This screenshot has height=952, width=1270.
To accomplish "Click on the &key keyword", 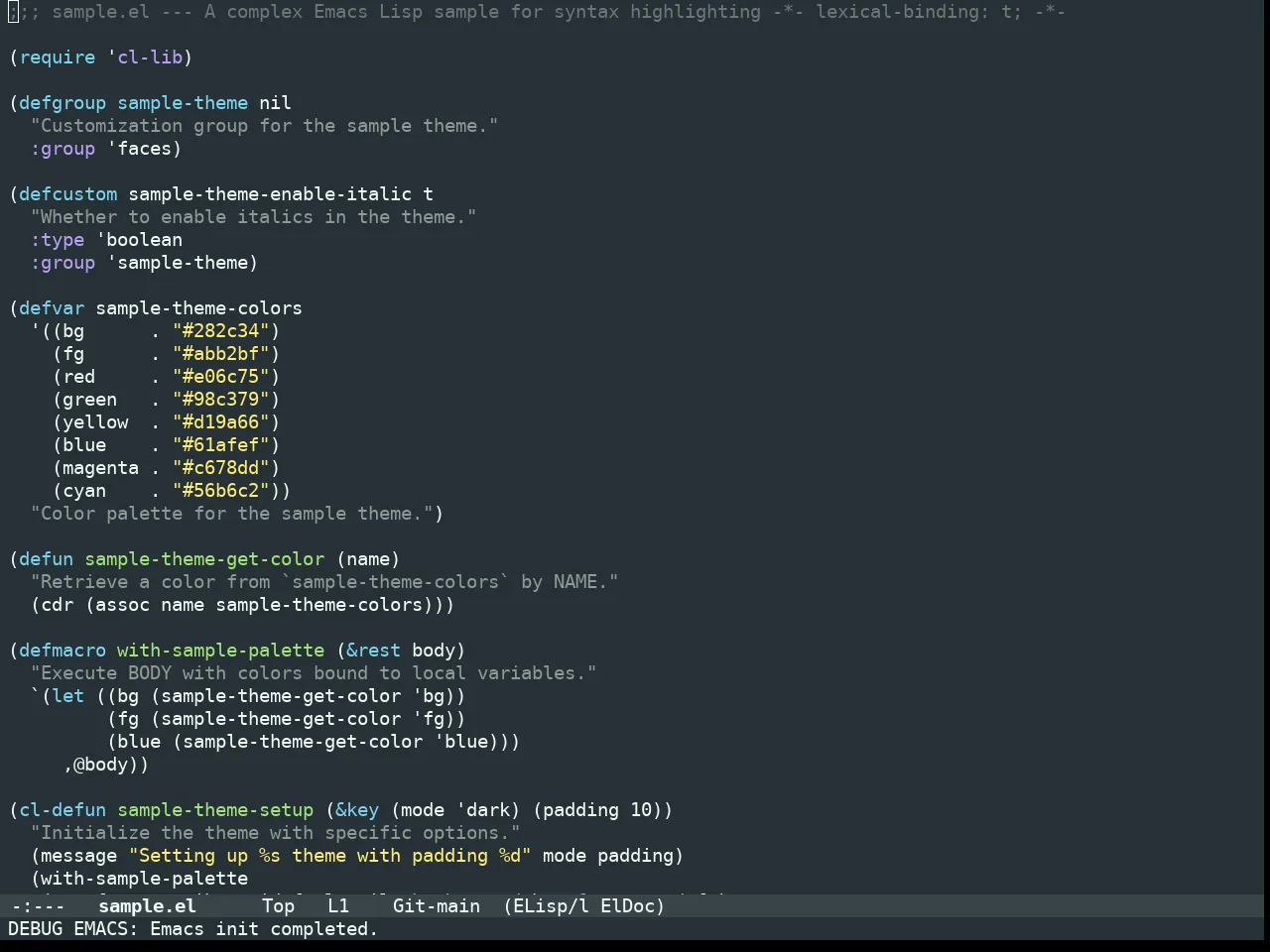I will click(357, 810).
